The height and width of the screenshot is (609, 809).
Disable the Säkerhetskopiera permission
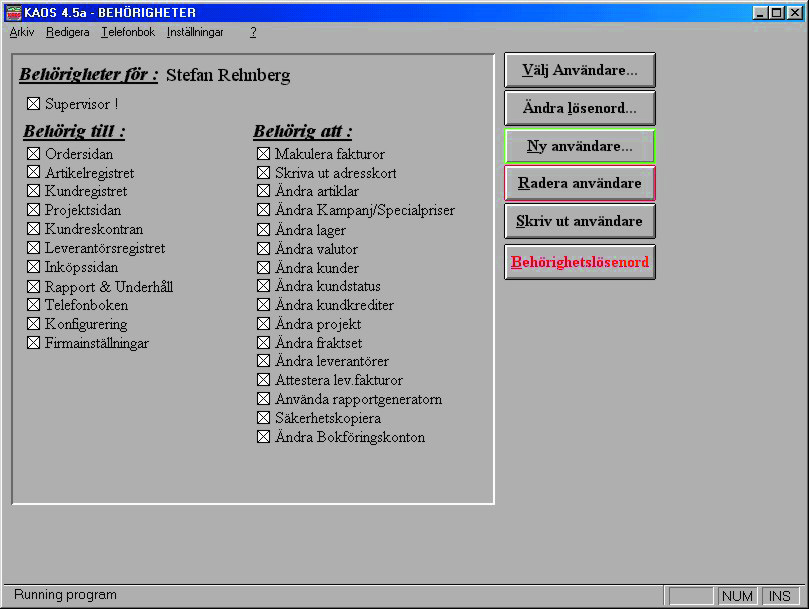click(264, 418)
